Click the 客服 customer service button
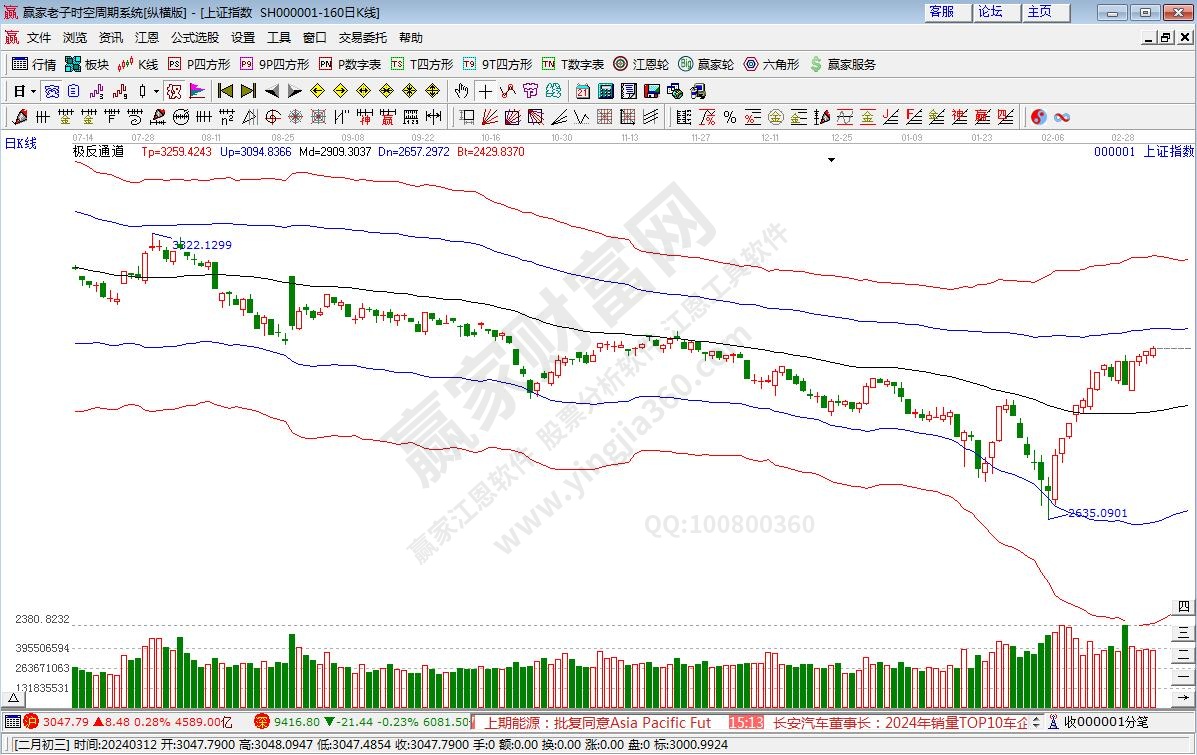The width and height of the screenshot is (1197, 755). (x=941, y=12)
